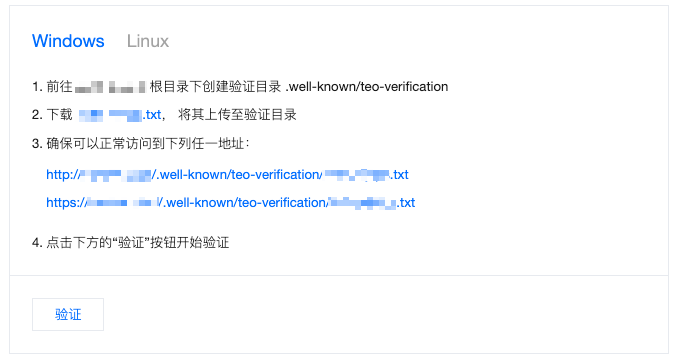Screen dimensions: 674x360
Task: Open the http:// verification URL link
Action: [x=227, y=174]
